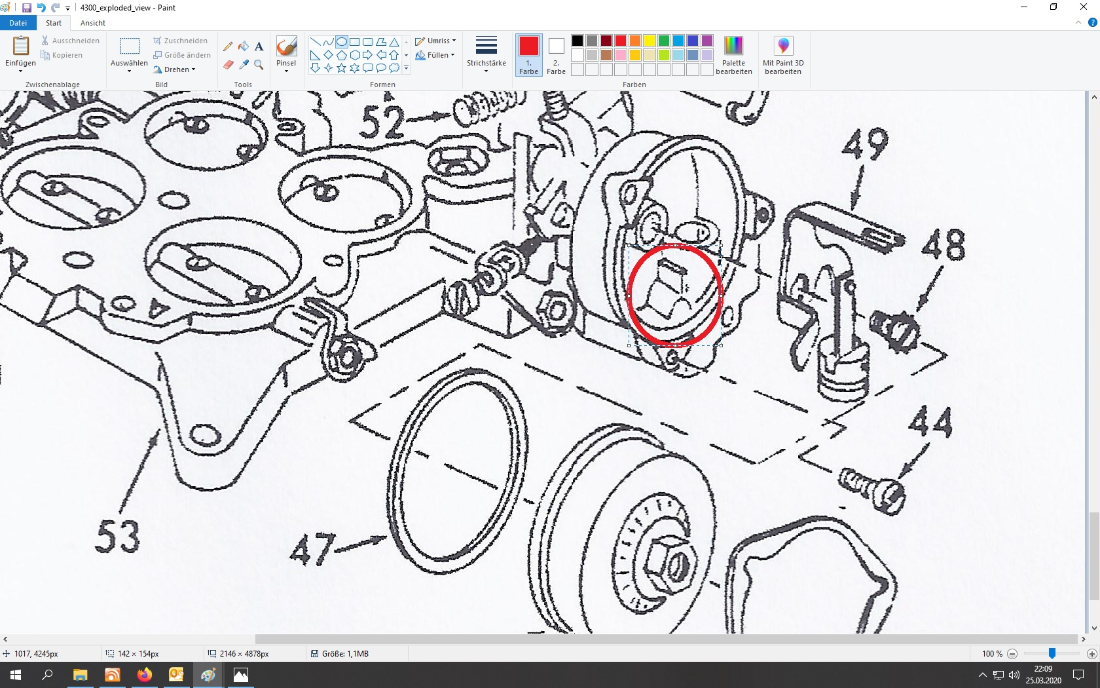Switch to the Start ribbon tab
The width and height of the screenshot is (1100, 688).
coord(54,23)
